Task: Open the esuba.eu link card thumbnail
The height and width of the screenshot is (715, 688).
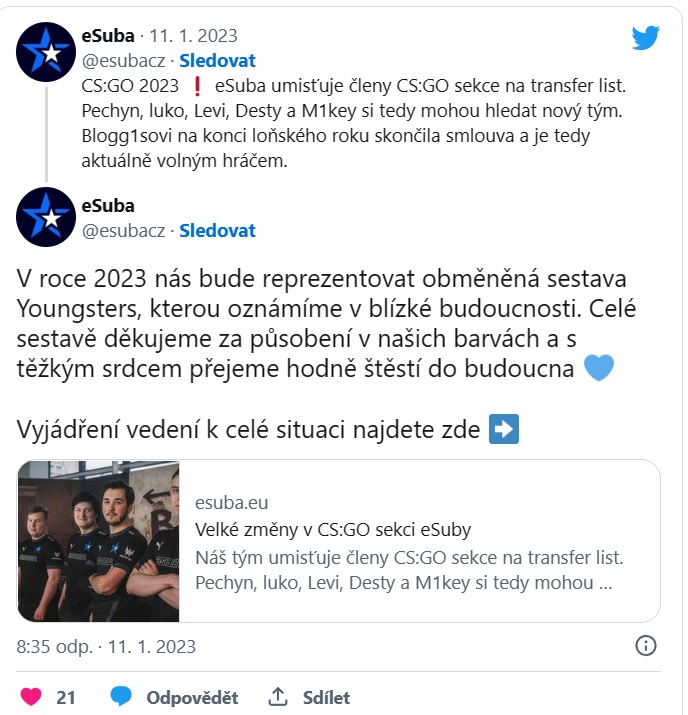Action: [98, 541]
